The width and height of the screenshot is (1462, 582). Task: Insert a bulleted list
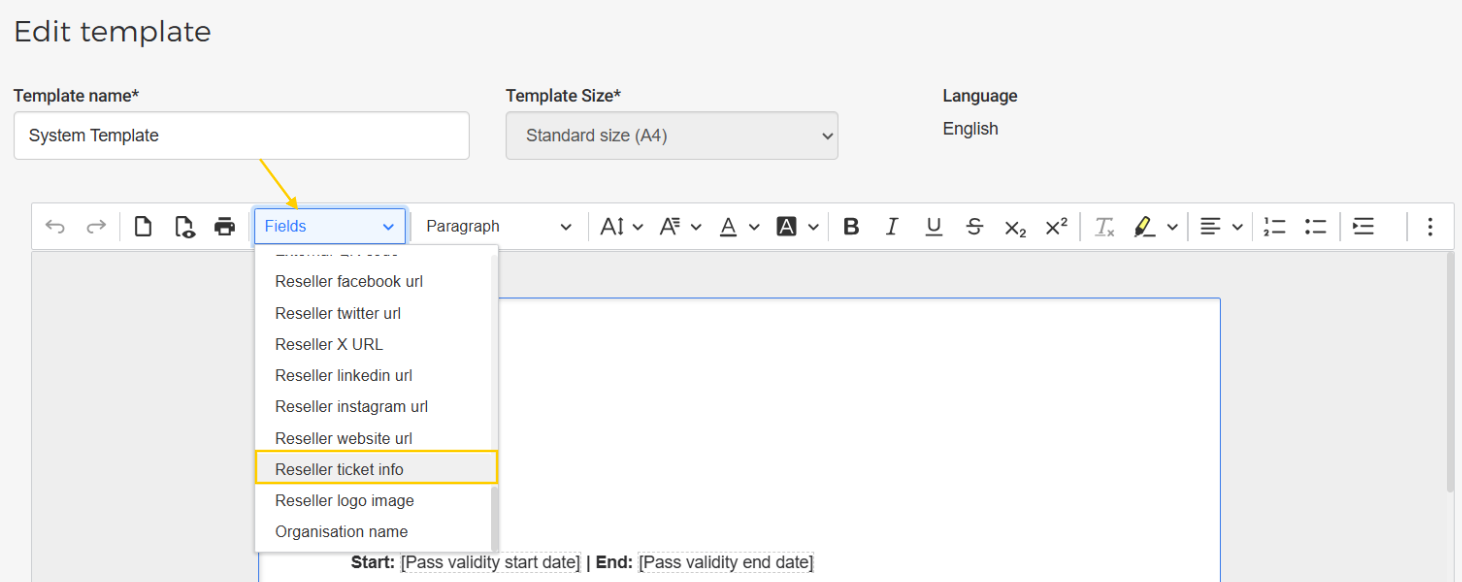pyautogui.click(x=1315, y=227)
